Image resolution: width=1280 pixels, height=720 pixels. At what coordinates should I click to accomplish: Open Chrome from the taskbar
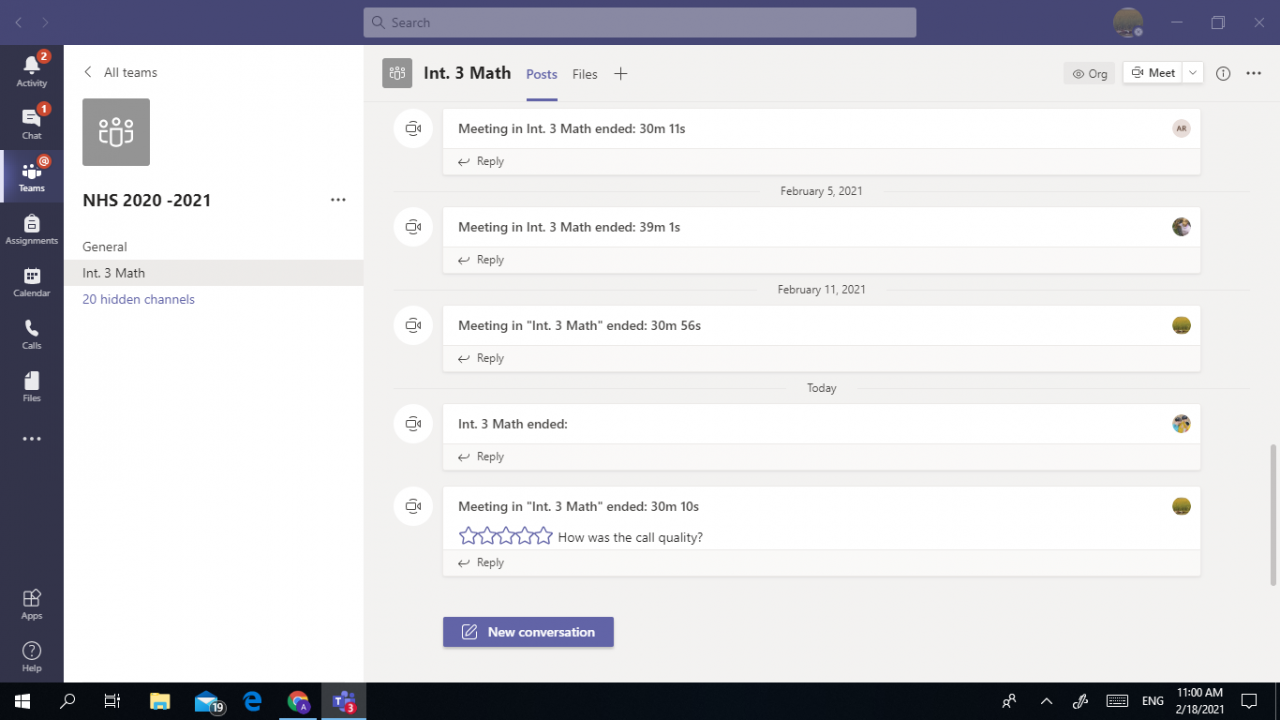tap(298, 701)
